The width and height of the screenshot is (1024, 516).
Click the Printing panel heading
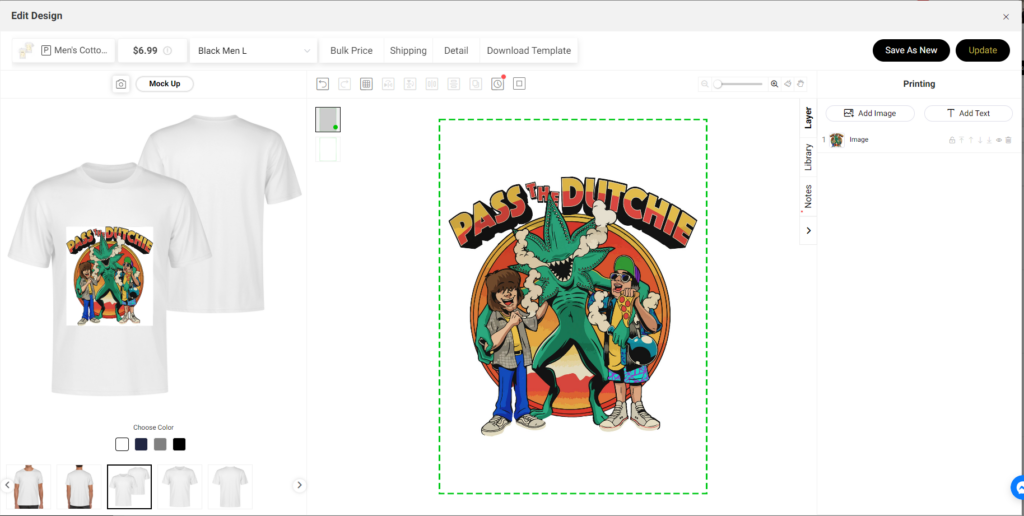919,84
